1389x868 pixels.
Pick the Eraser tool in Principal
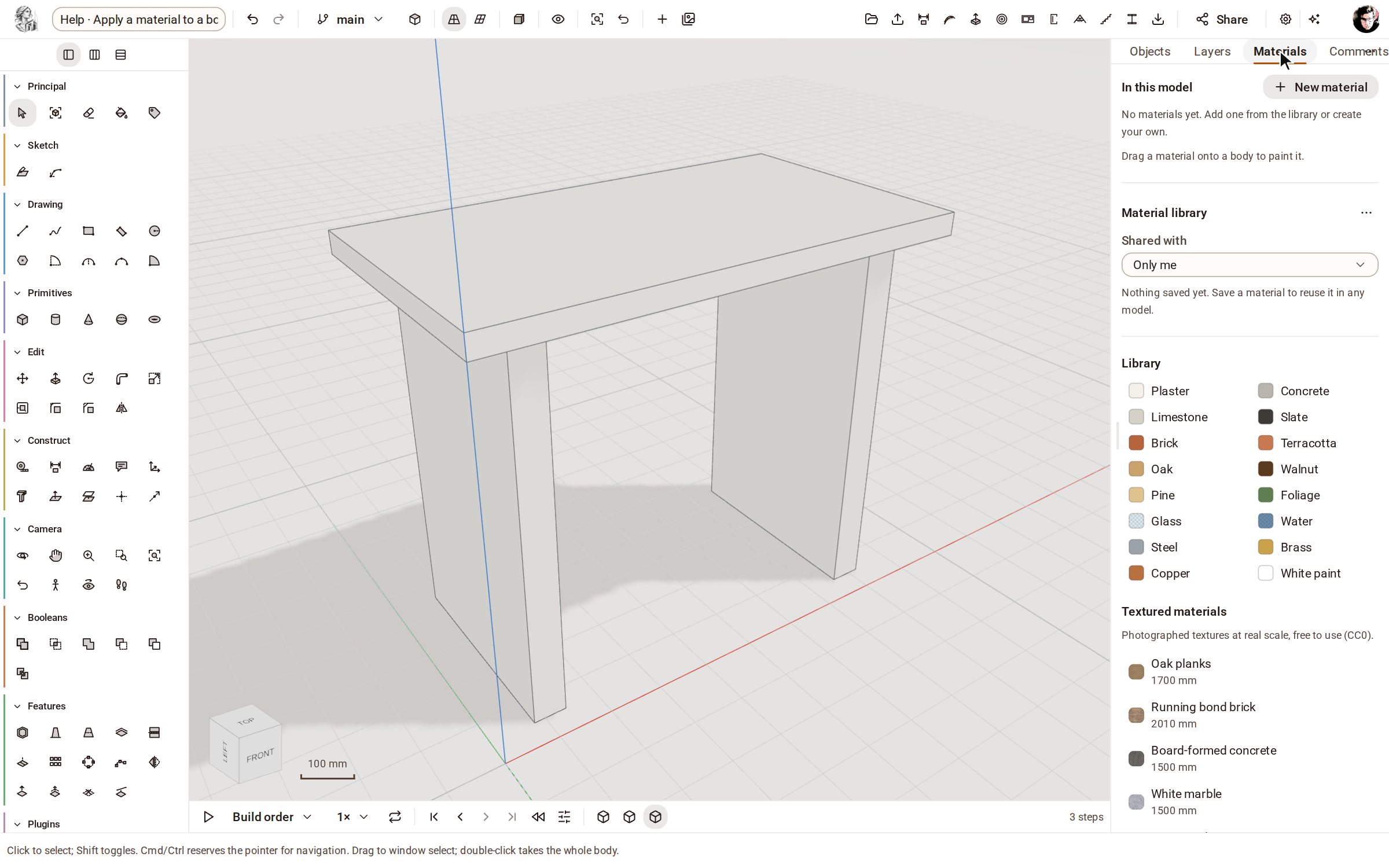(x=89, y=113)
